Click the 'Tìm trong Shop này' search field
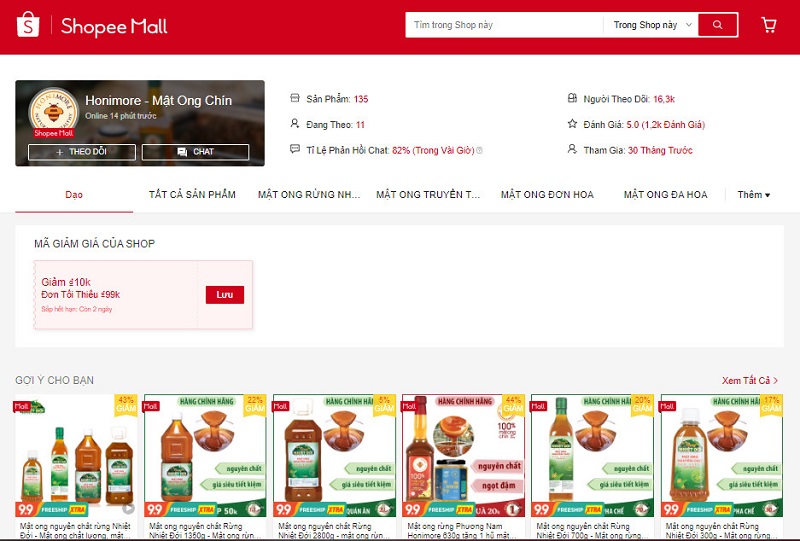This screenshot has width=800, height=541. pyautogui.click(x=503, y=25)
